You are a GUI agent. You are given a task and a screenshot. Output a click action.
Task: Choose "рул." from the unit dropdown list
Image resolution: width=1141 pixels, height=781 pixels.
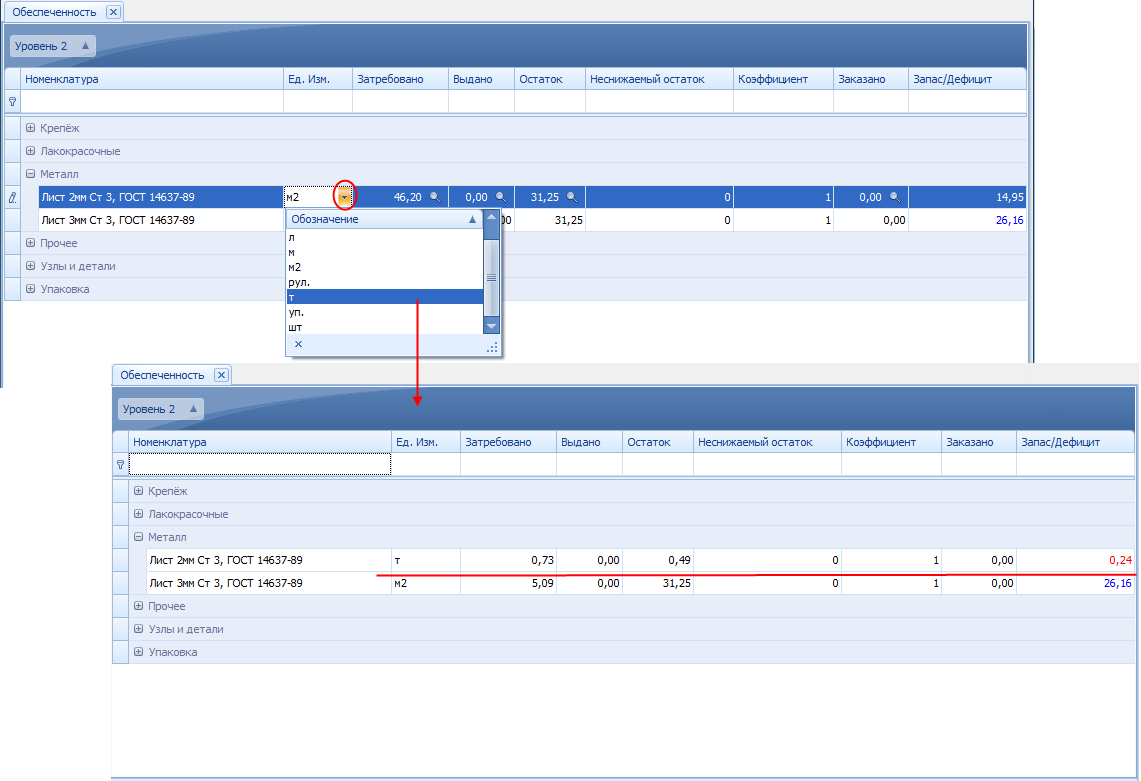[385, 282]
